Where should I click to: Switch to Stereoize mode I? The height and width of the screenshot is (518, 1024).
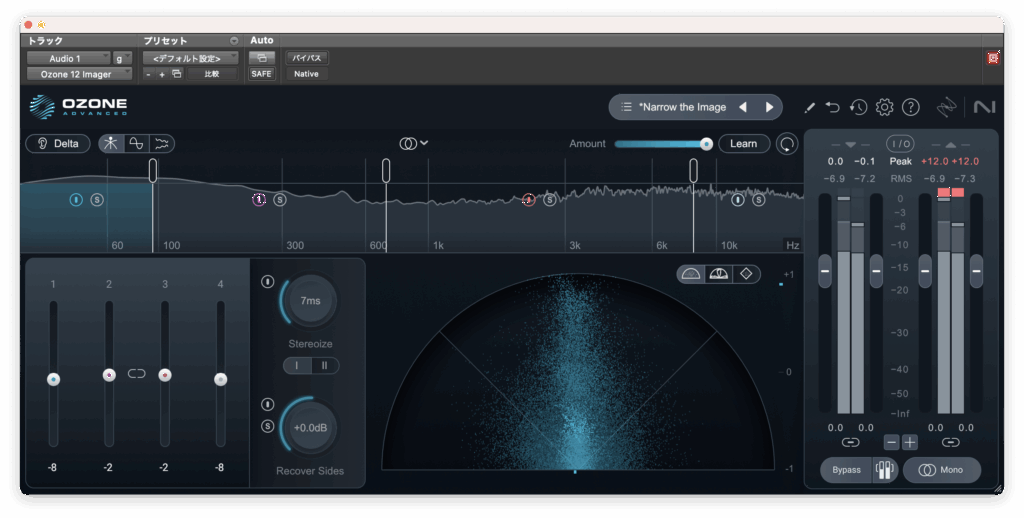[x=297, y=366]
